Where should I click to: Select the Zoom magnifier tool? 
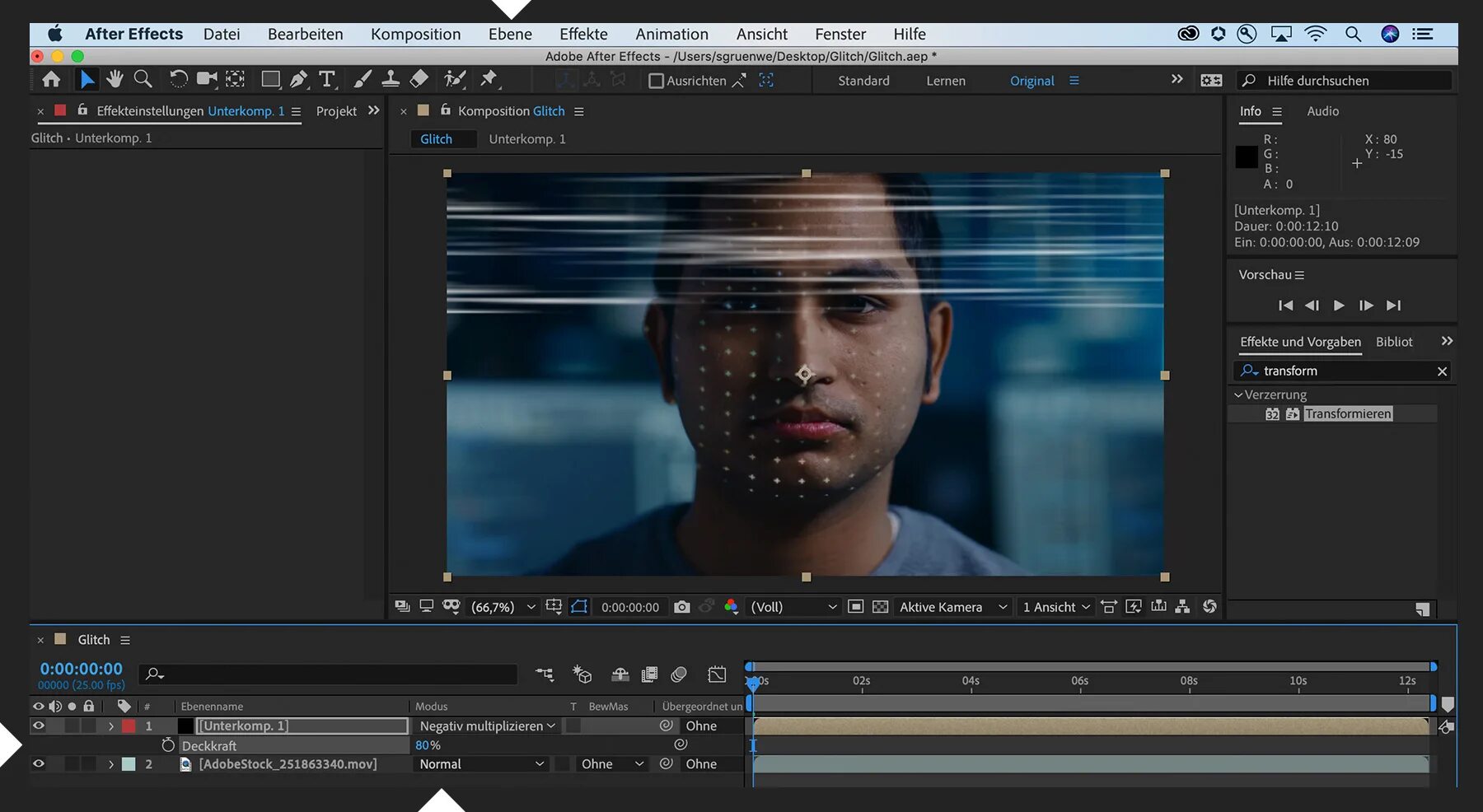coord(143,79)
